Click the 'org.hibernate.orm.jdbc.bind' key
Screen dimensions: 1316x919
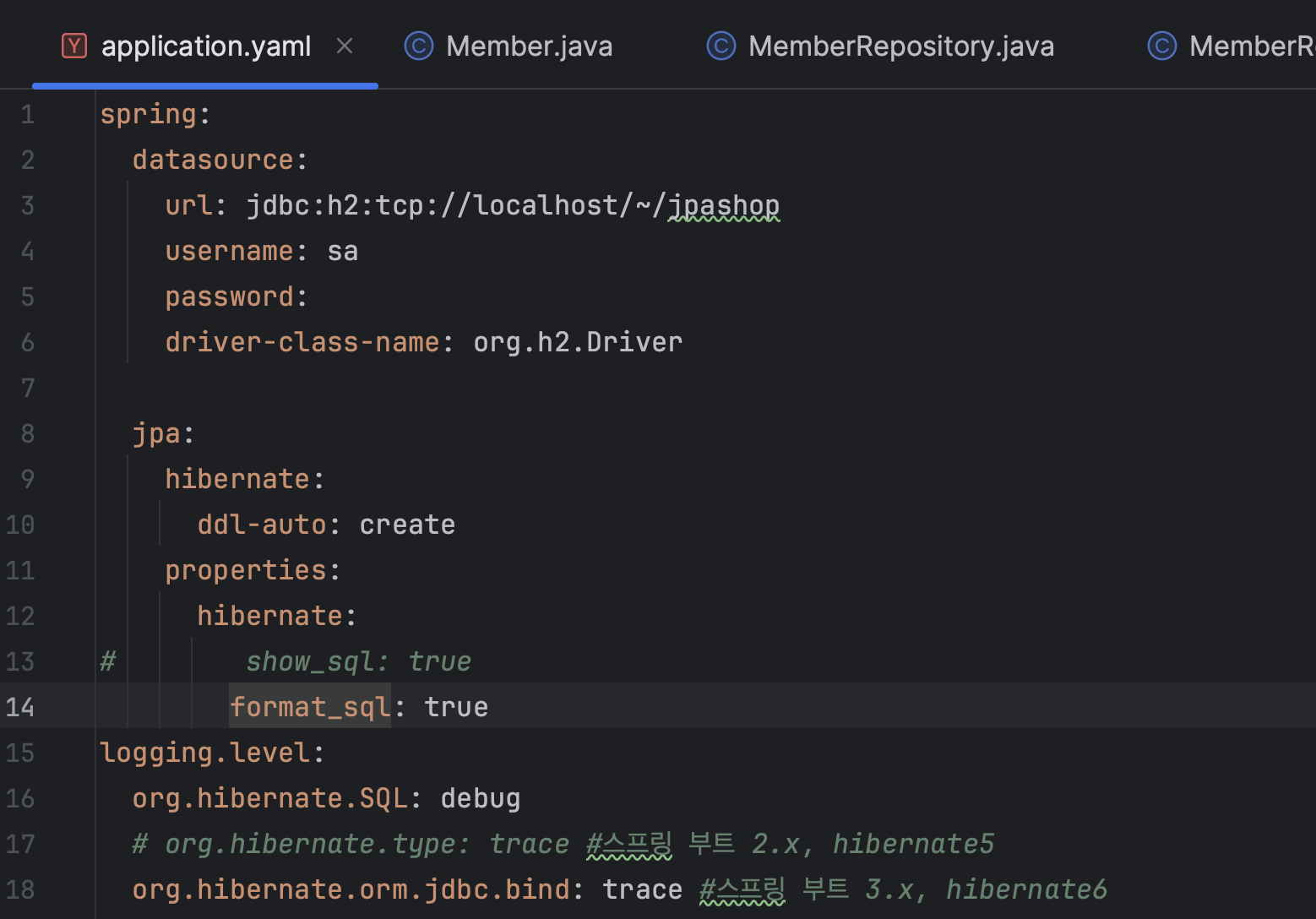pos(351,889)
